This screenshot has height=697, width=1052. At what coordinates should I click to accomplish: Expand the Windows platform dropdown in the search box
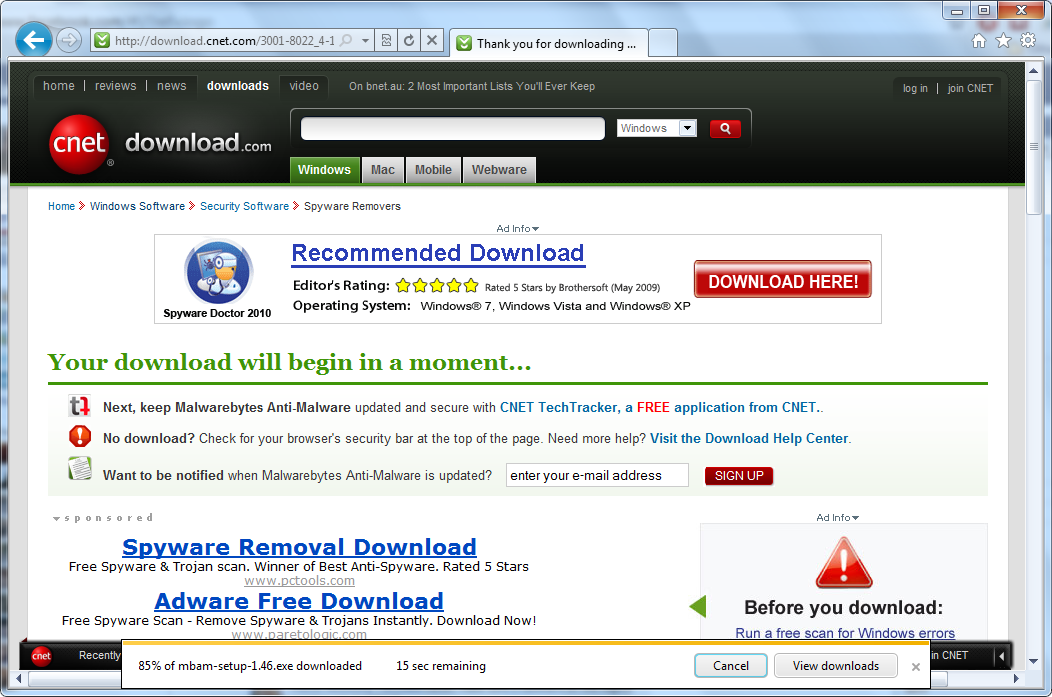(688, 128)
